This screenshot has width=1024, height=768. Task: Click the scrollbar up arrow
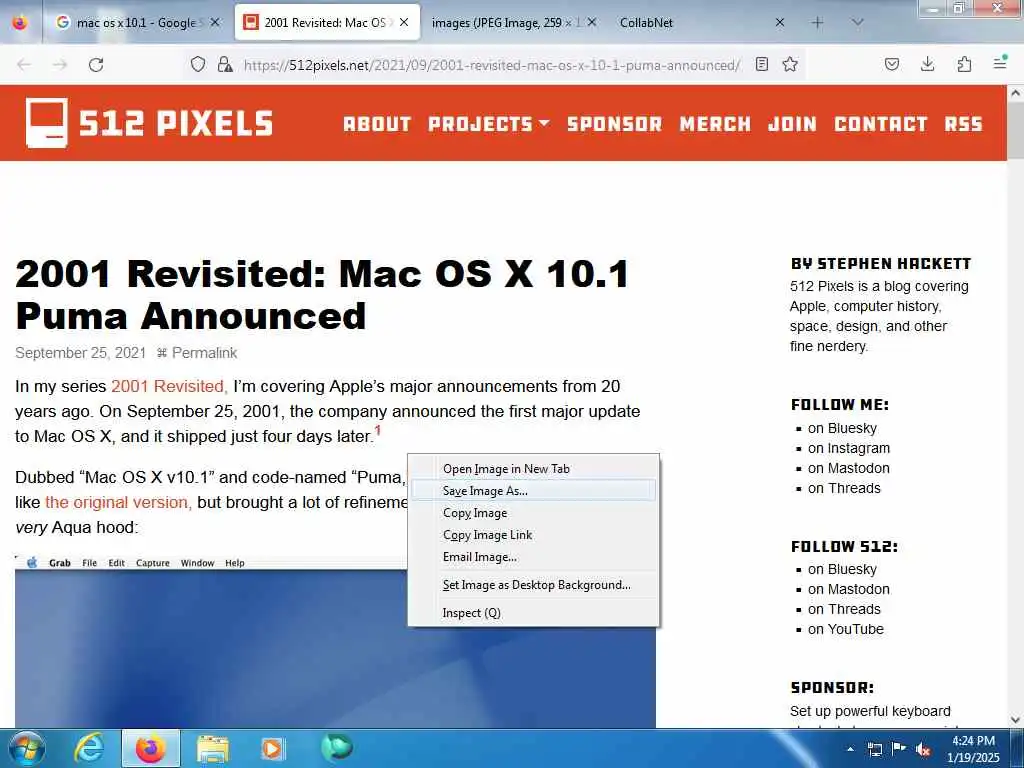(1016, 93)
